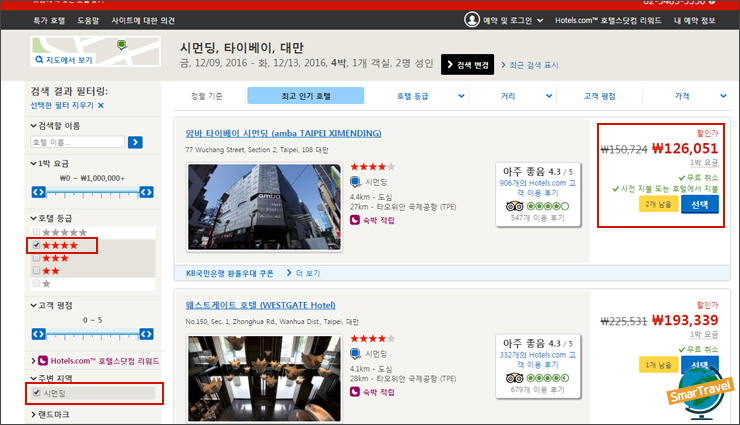The width and height of the screenshot is (740, 425).
Task: Click the maximum handle of 1박 요금 slider
Action: (x=146, y=192)
